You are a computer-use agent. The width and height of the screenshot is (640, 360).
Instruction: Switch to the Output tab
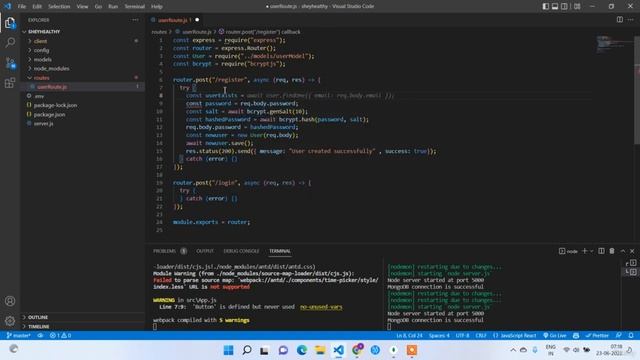(205, 251)
